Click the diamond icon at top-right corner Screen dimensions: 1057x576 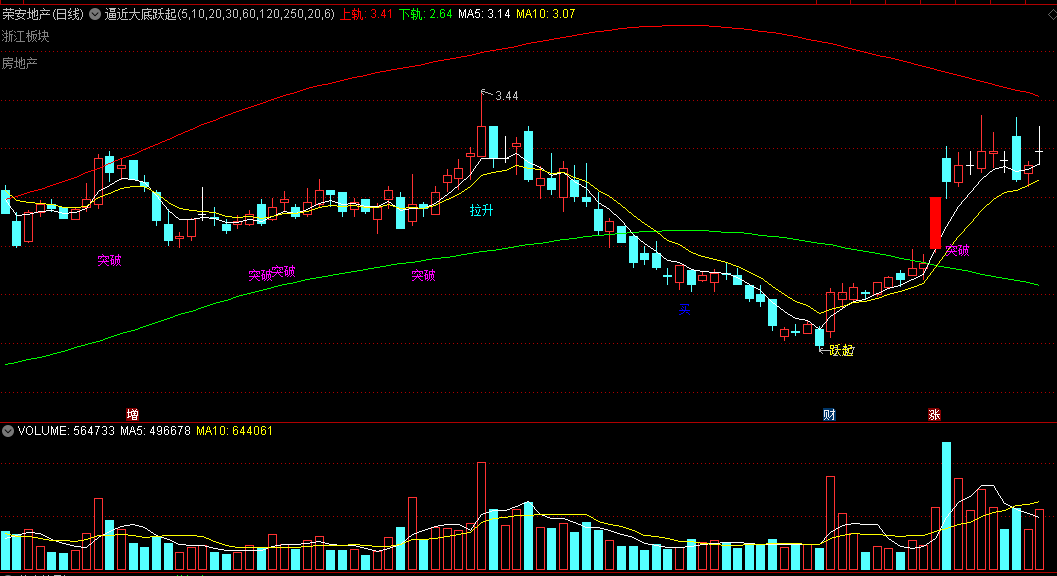pyautogui.click(x=1052, y=14)
